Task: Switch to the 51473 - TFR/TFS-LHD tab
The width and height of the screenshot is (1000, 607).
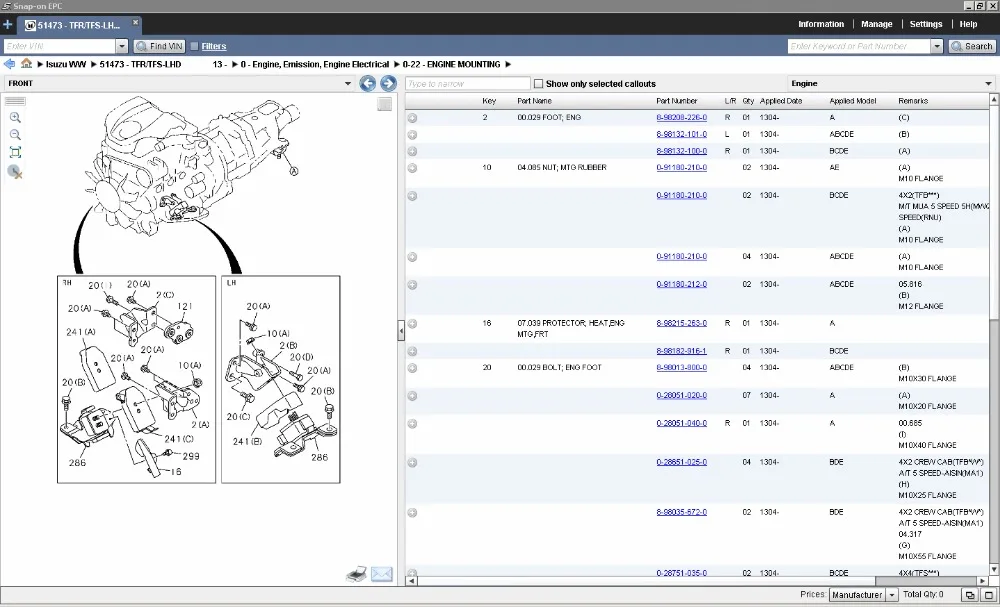Action: point(78,24)
